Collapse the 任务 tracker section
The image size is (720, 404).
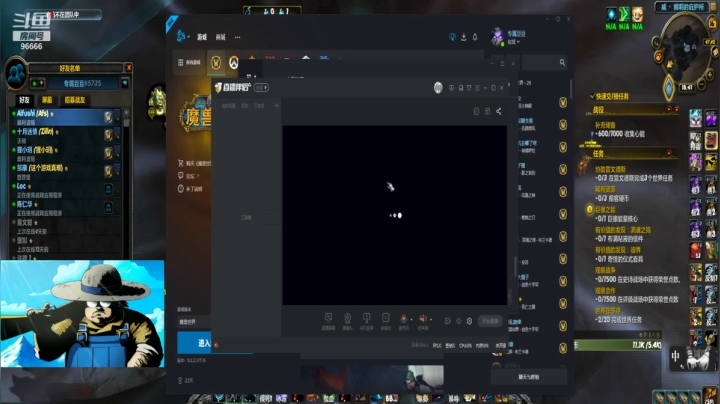pos(669,152)
